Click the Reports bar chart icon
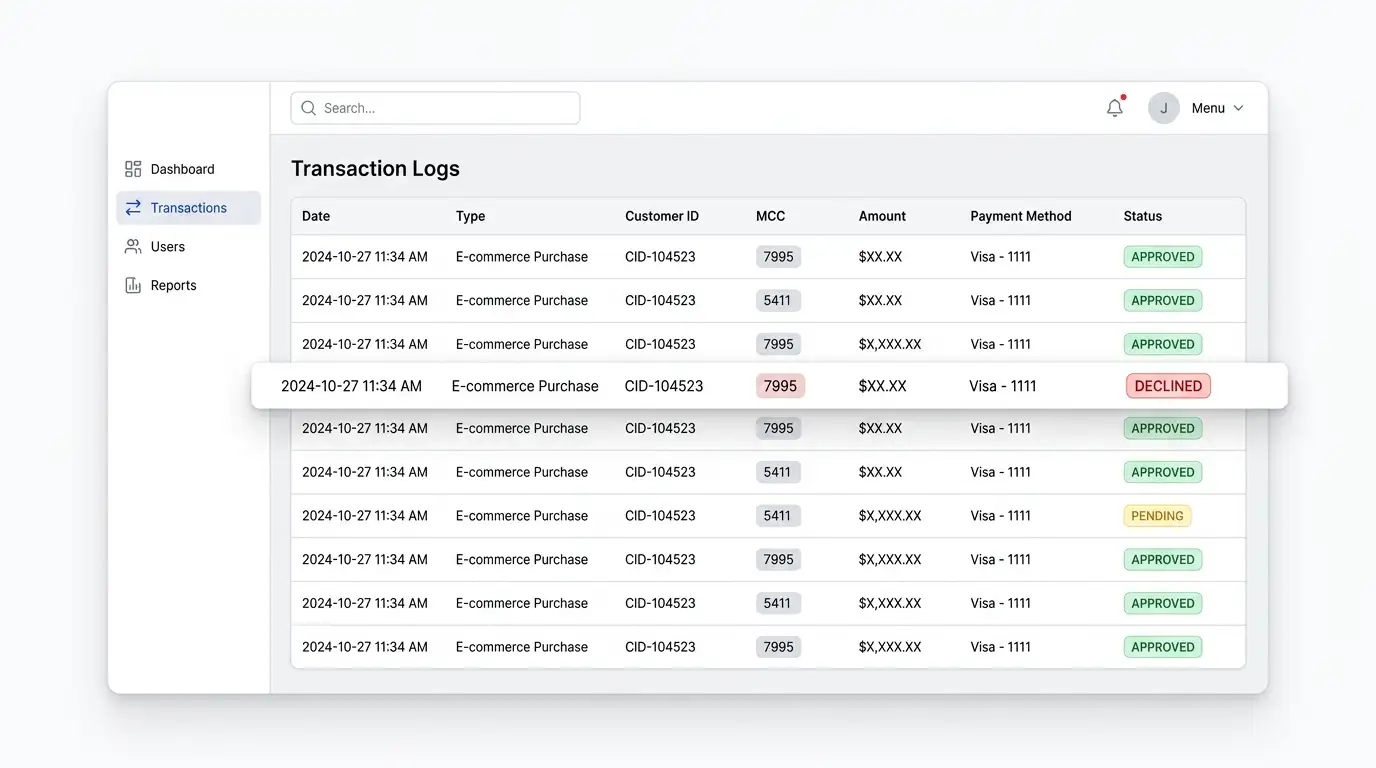This screenshot has height=768, width=1376. pos(133,285)
